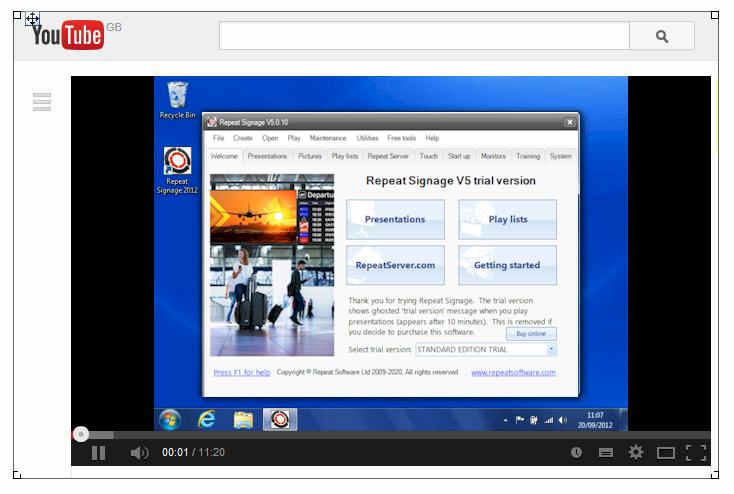Click the airport departures preview image
This screenshot has width=734, height=494.
pyautogui.click(x=272, y=265)
